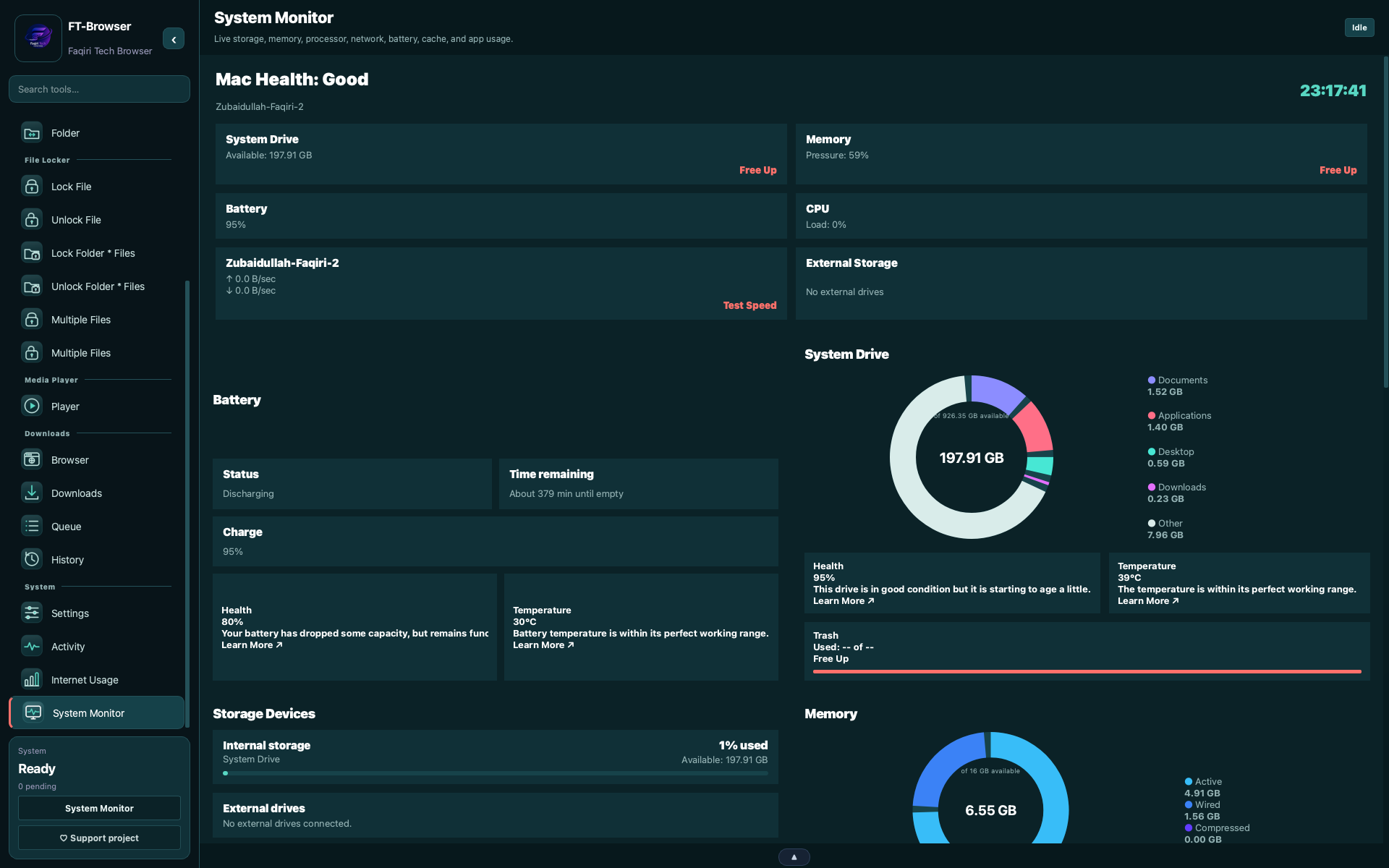Click the Queue list icon
This screenshot has height=868, width=1389.
pyautogui.click(x=32, y=527)
